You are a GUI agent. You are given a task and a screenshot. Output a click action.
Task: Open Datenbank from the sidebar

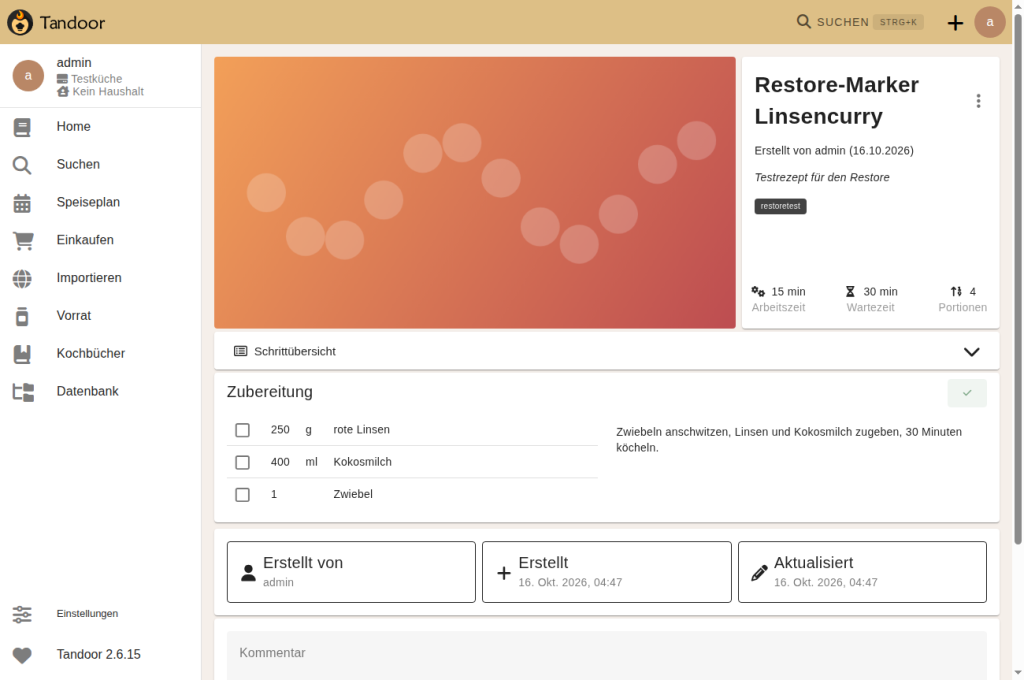pyautogui.click(x=101, y=392)
